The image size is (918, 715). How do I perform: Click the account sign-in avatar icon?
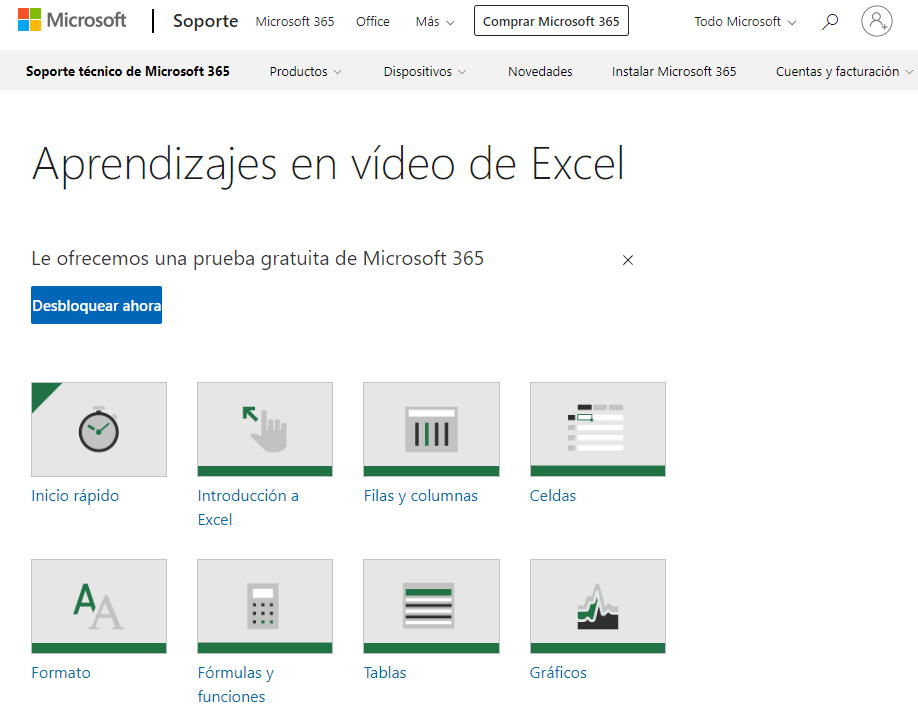point(876,21)
